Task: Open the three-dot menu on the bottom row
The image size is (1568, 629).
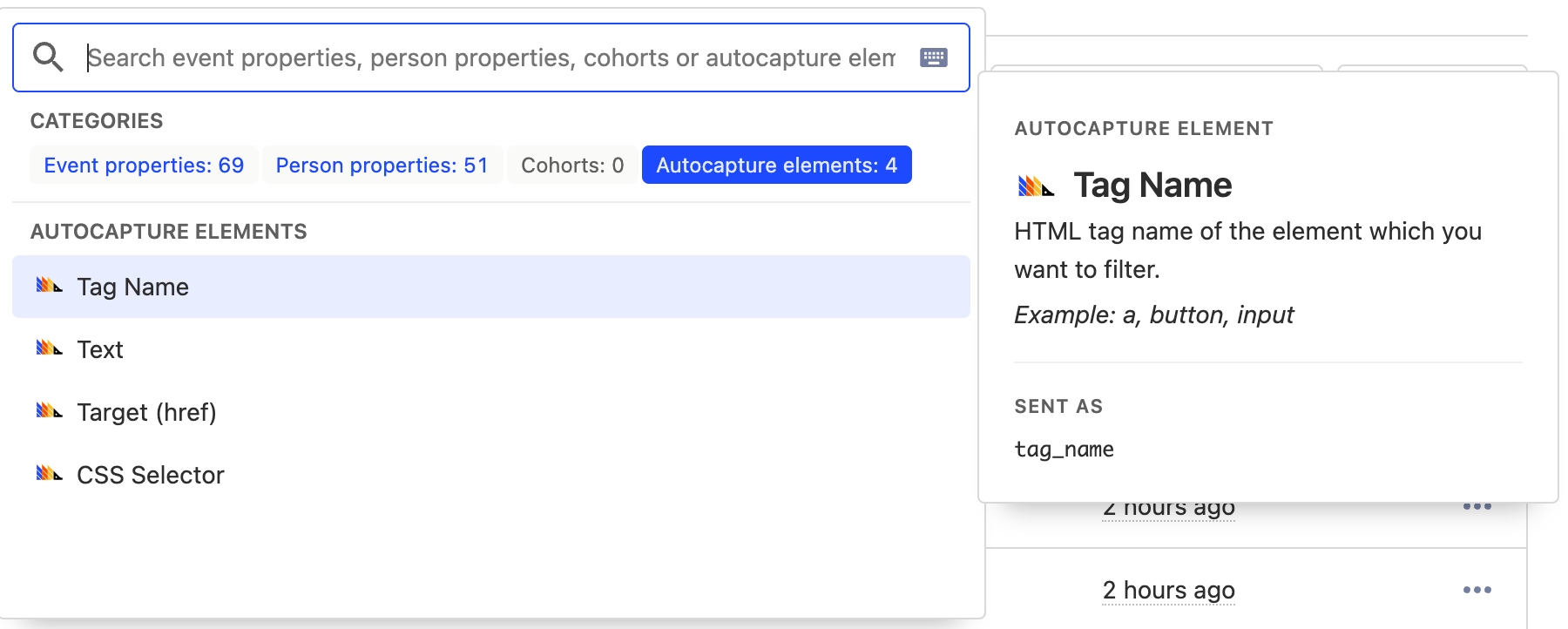Action: click(x=1477, y=590)
